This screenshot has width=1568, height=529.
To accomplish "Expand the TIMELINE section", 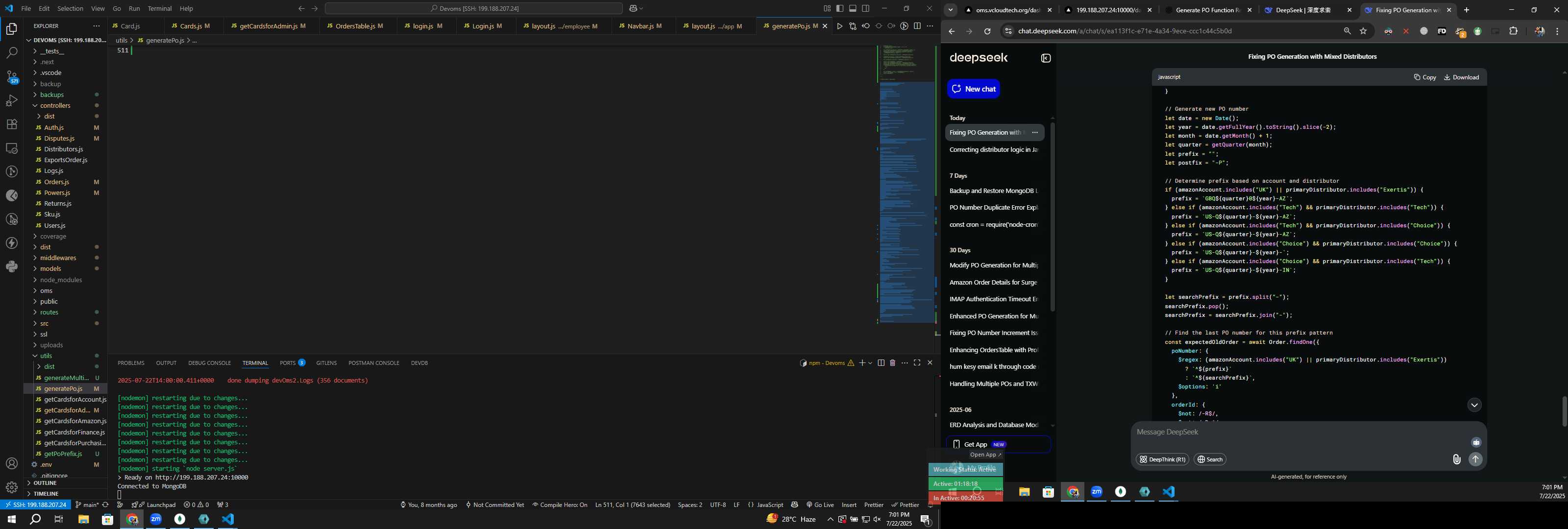I will [65, 494].
